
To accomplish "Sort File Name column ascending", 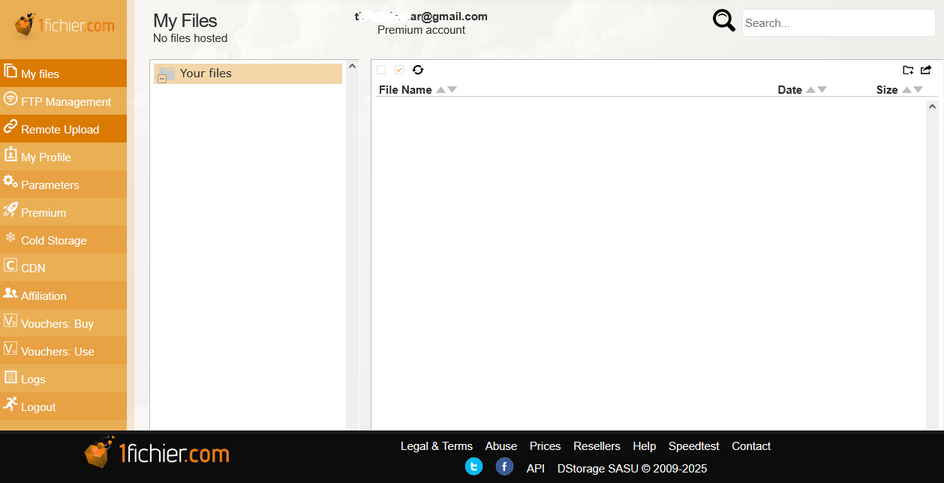I will (x=441, y=90).
